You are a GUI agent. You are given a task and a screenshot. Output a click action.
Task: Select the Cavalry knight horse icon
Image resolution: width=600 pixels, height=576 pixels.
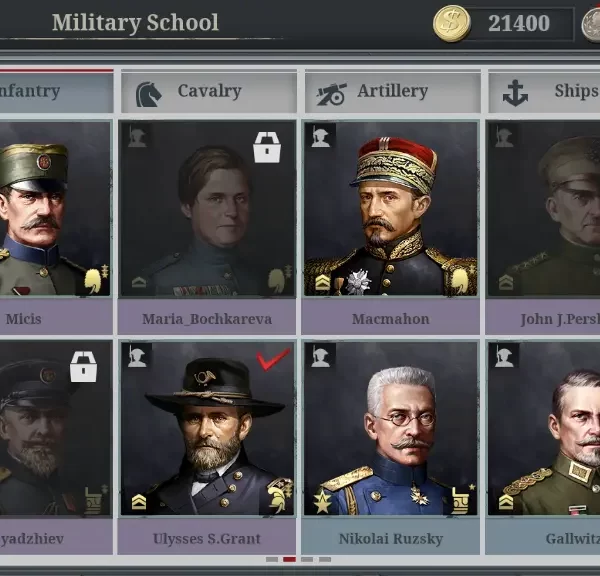(148, 94)
